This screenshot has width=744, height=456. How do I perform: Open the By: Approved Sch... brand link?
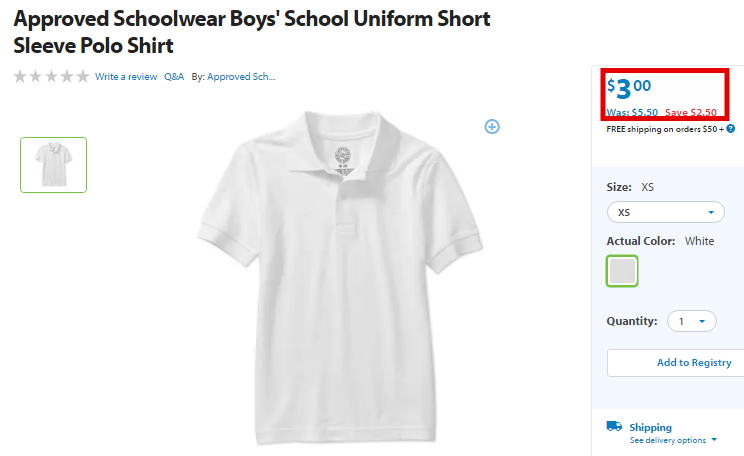[x=233, y=77]
